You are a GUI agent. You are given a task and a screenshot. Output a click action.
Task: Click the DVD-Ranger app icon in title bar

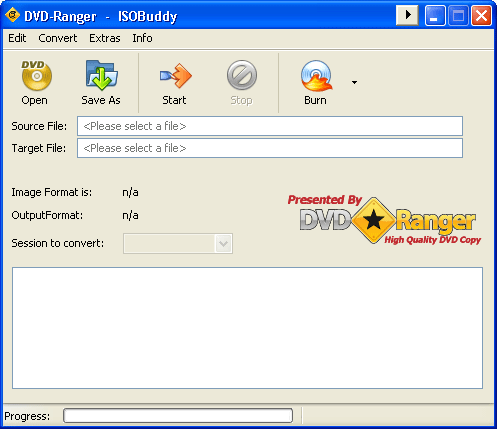click(x=13, y=15)
